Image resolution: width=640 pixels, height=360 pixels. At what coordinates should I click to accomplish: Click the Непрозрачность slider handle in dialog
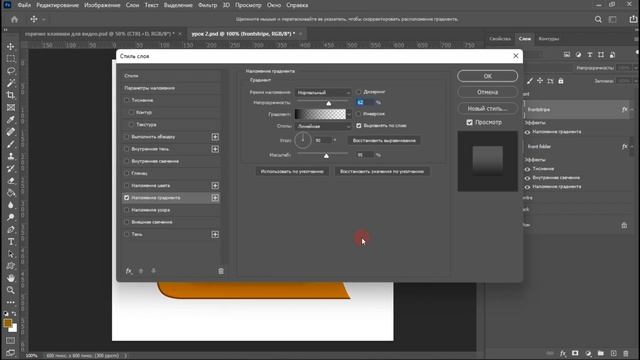329,103
